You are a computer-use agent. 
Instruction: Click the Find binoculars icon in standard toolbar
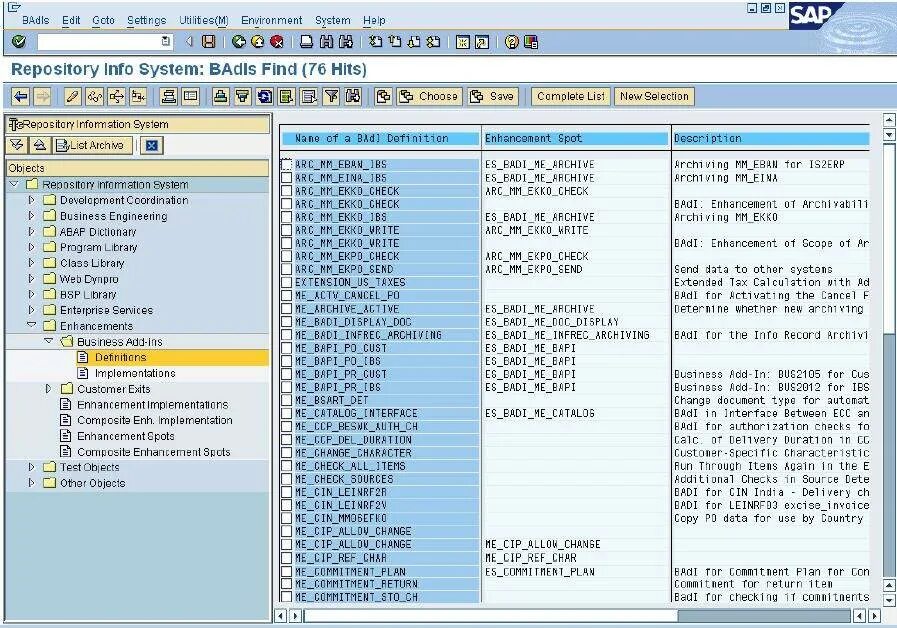[x=326, y=42]
